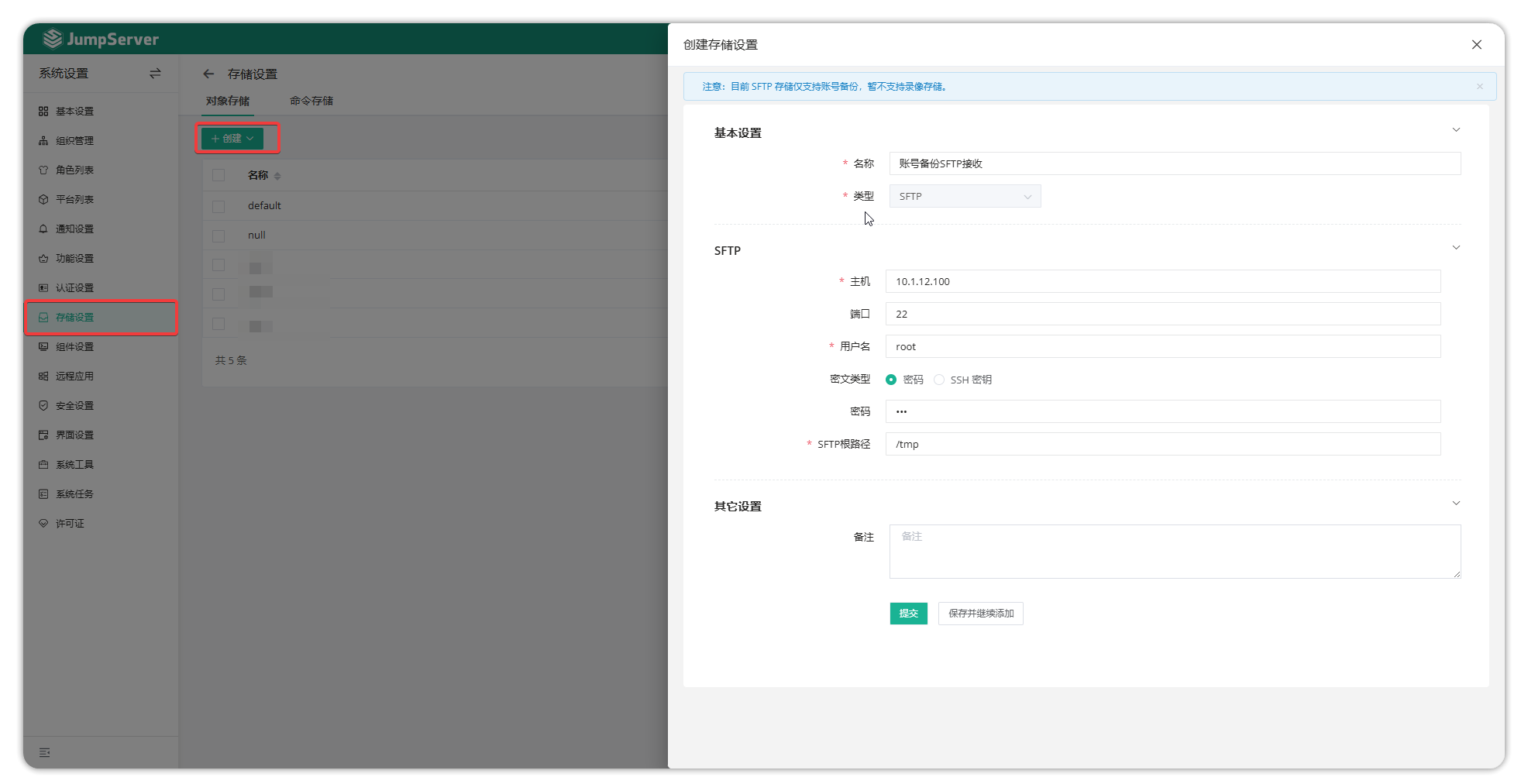
Task: Click the system settings switch arrows icon
Action: pyautogui.click(x=155, y=74)
